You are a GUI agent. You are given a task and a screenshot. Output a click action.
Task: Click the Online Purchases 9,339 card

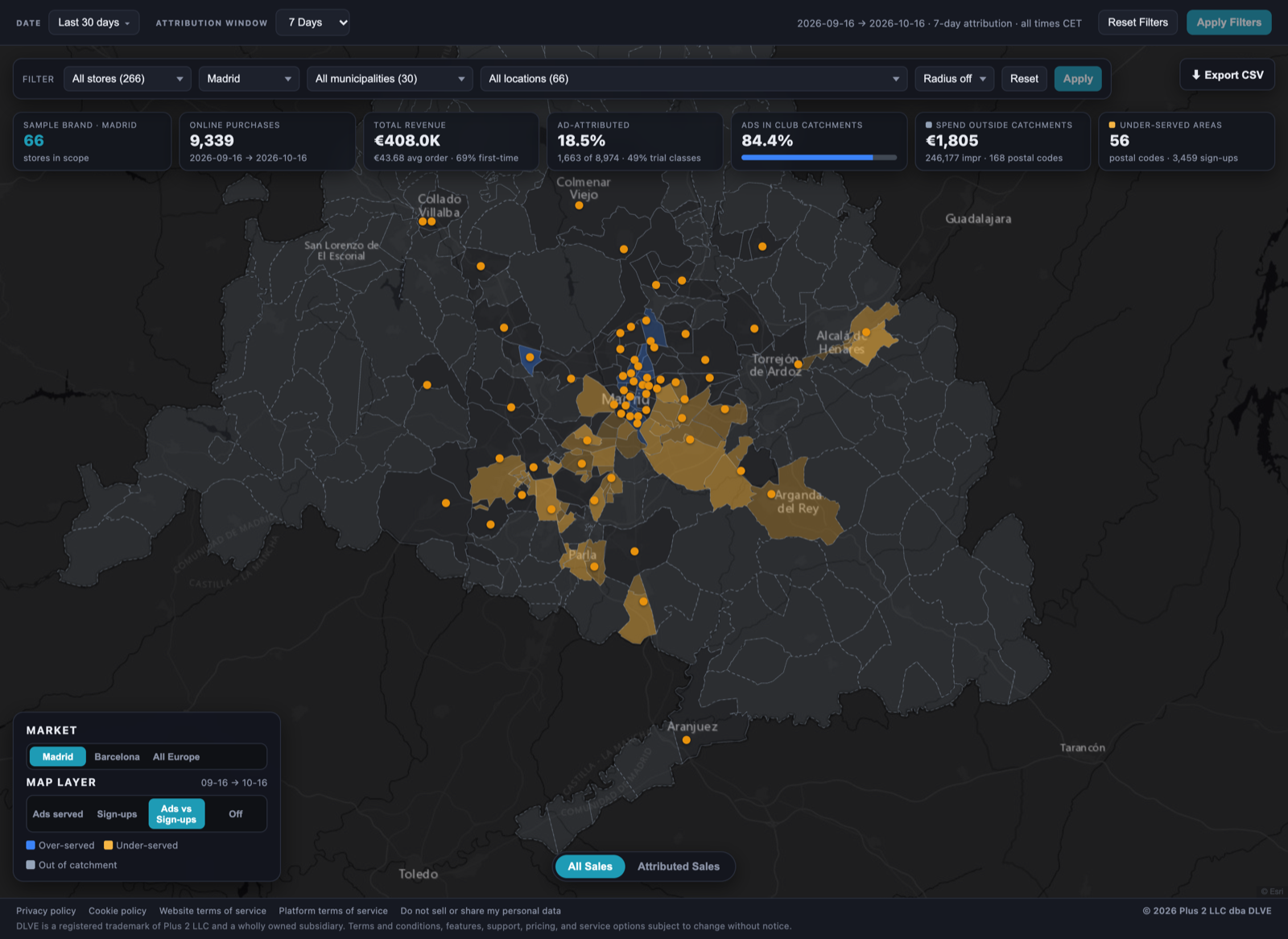point(267,141)
